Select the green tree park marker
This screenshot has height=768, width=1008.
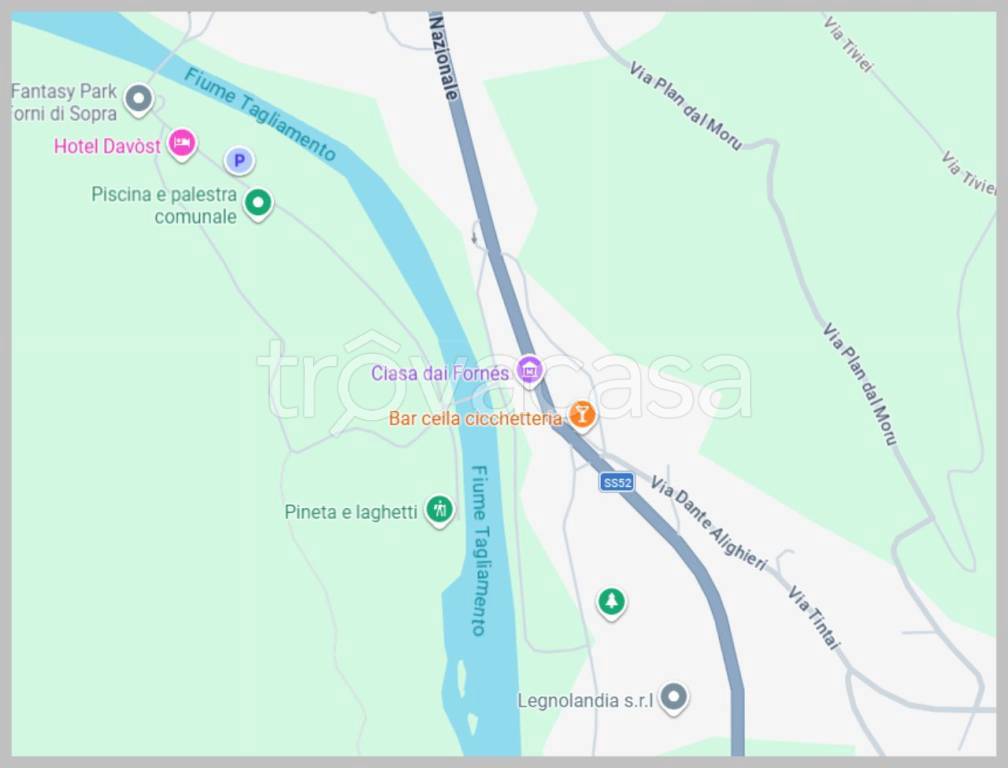click(611, 603)
